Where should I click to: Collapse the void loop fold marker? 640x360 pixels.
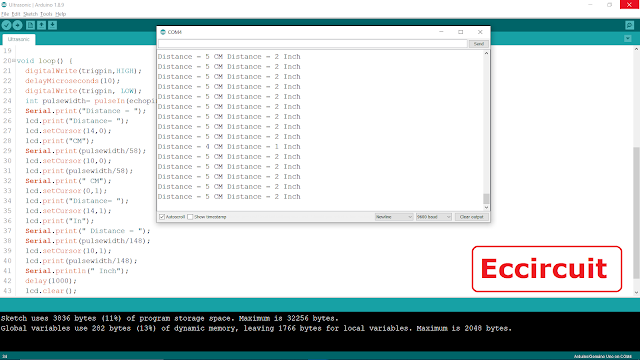tap(14, 61)
